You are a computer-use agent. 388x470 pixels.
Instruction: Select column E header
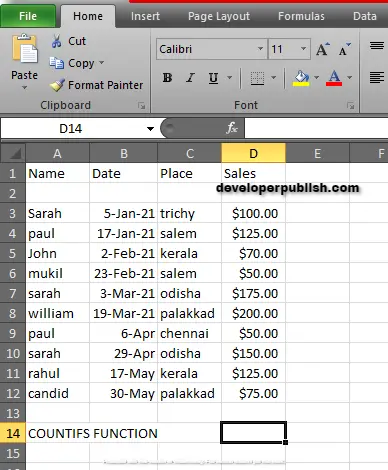click(x=317, y=154)
